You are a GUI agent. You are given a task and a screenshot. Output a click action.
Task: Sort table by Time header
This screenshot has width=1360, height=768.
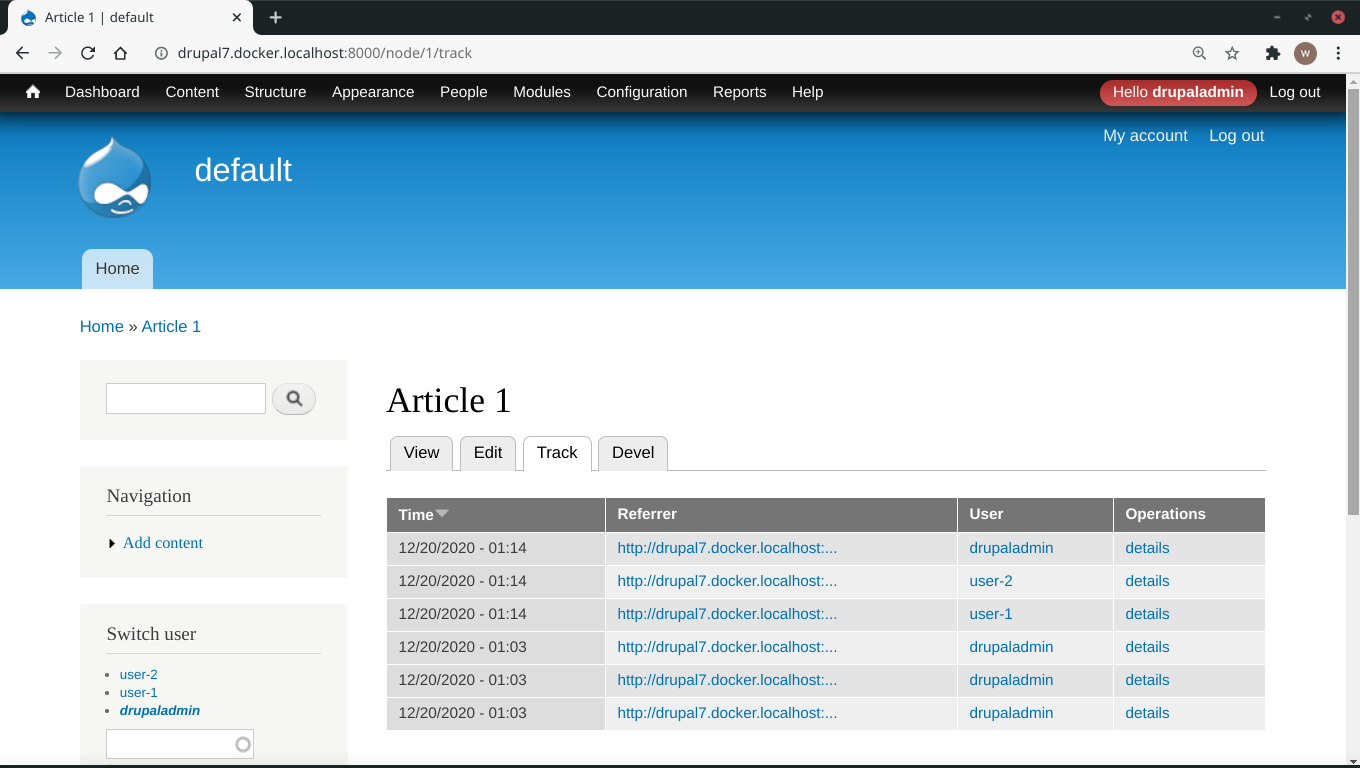click(416, 515)
